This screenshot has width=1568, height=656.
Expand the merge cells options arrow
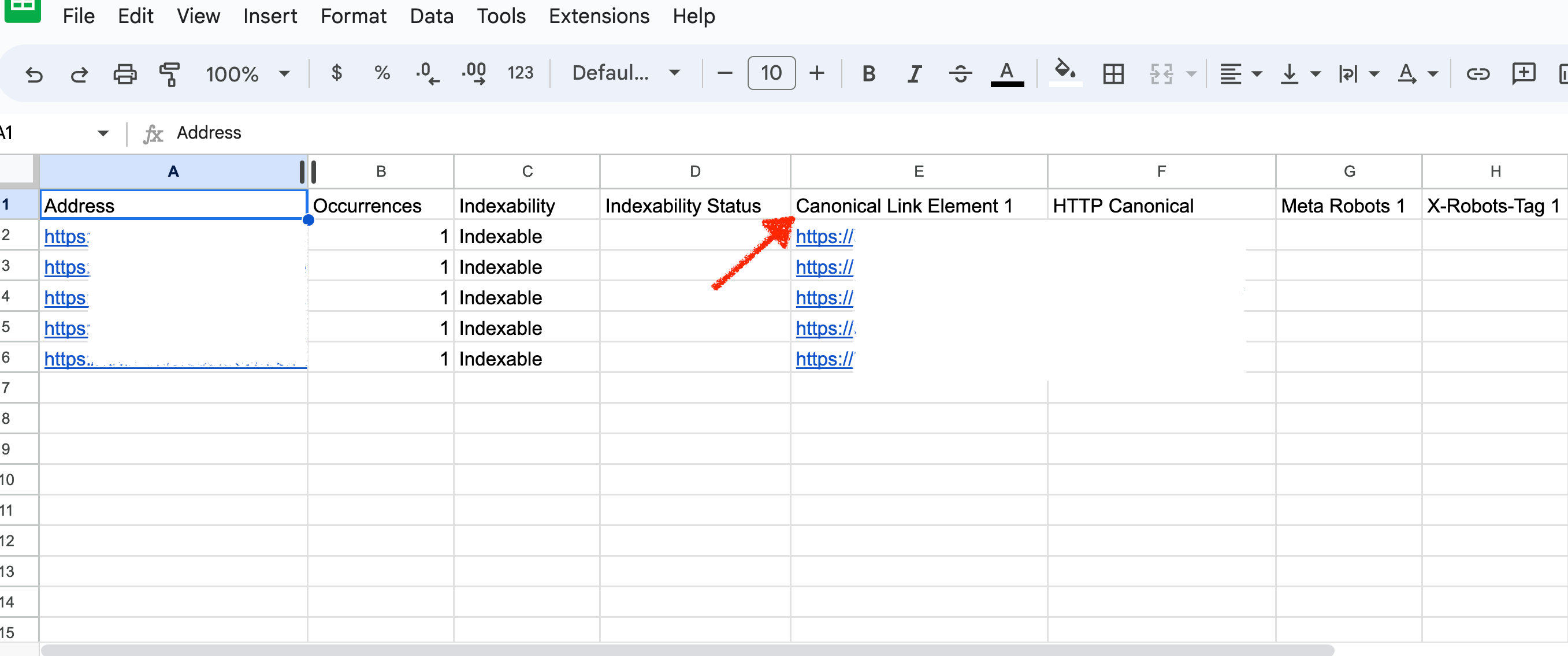point(1192,74)
